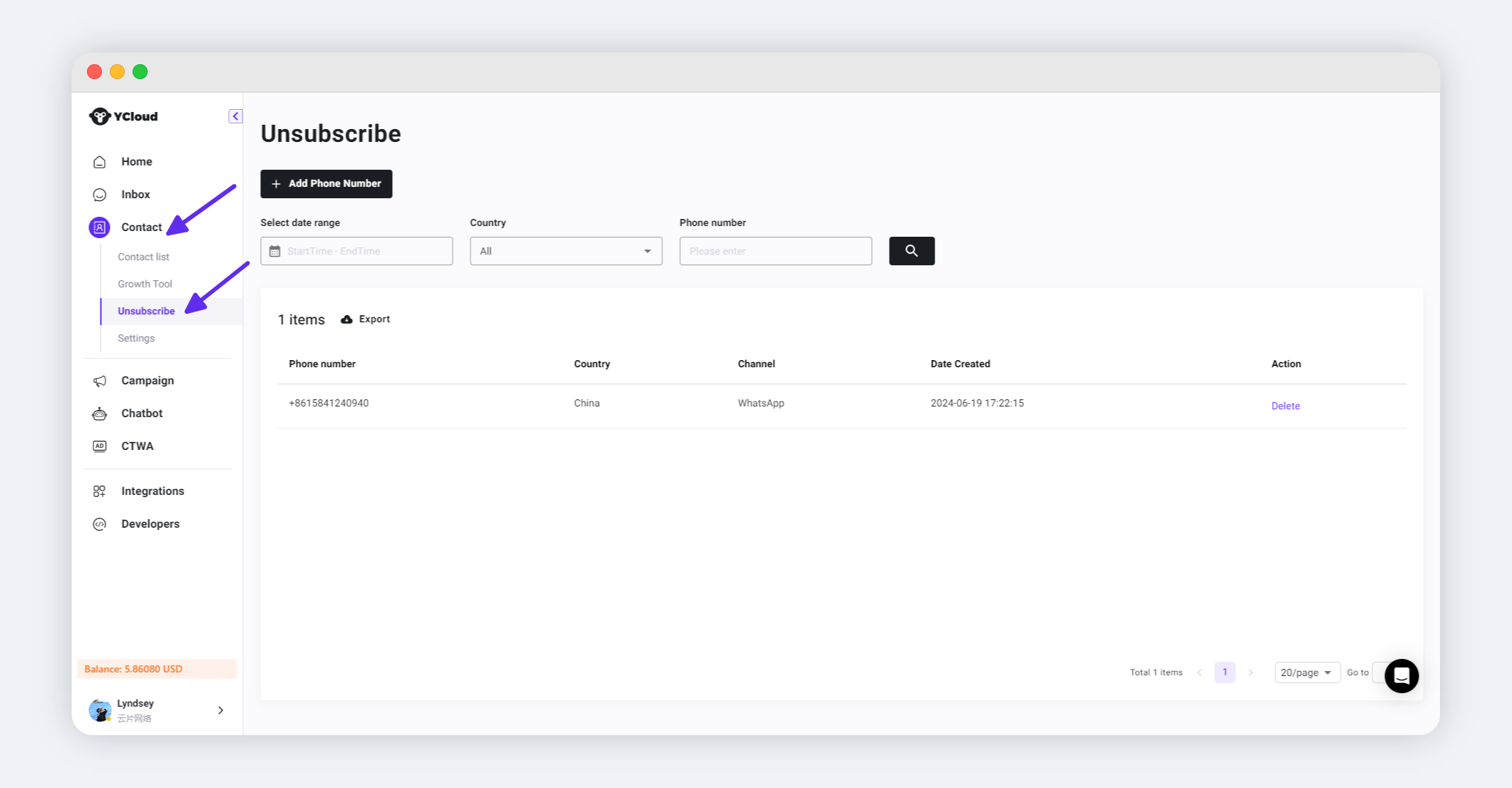
Task: Open the 20/page size dropdown
Action: click(x=1307, y=672)
